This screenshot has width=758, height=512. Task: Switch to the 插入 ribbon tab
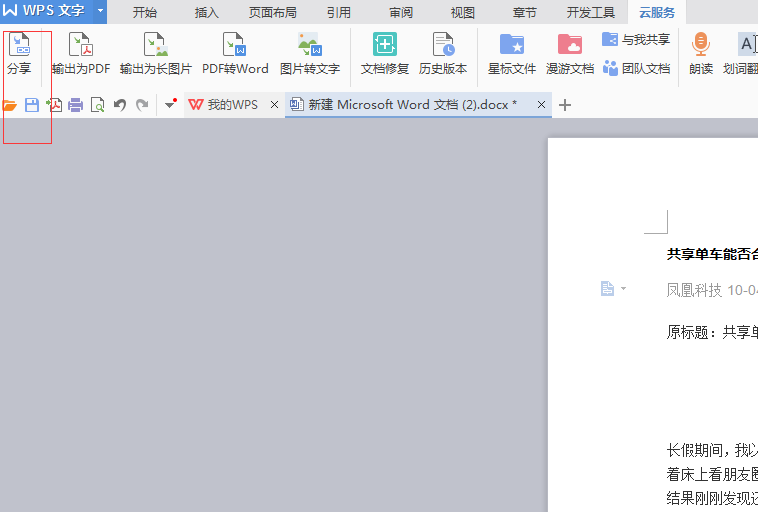click(207, 13)
